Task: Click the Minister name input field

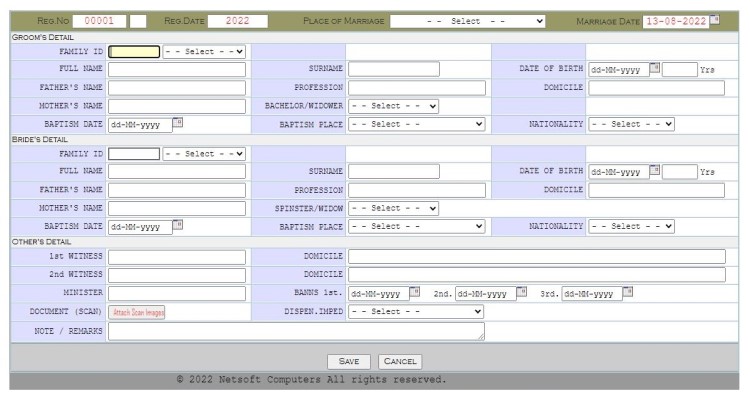Action: [x=177, y=294]
